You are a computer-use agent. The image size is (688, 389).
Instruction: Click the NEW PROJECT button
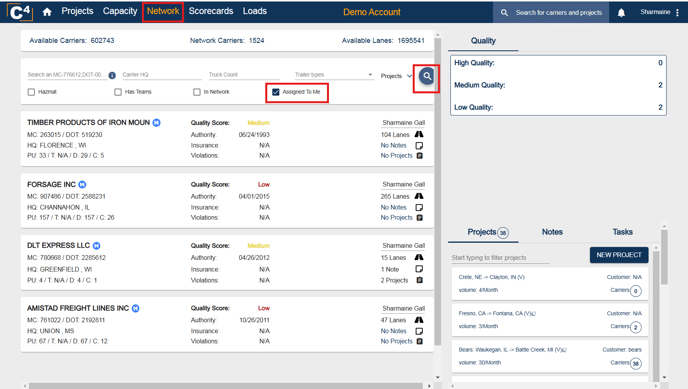click(619, 255)
